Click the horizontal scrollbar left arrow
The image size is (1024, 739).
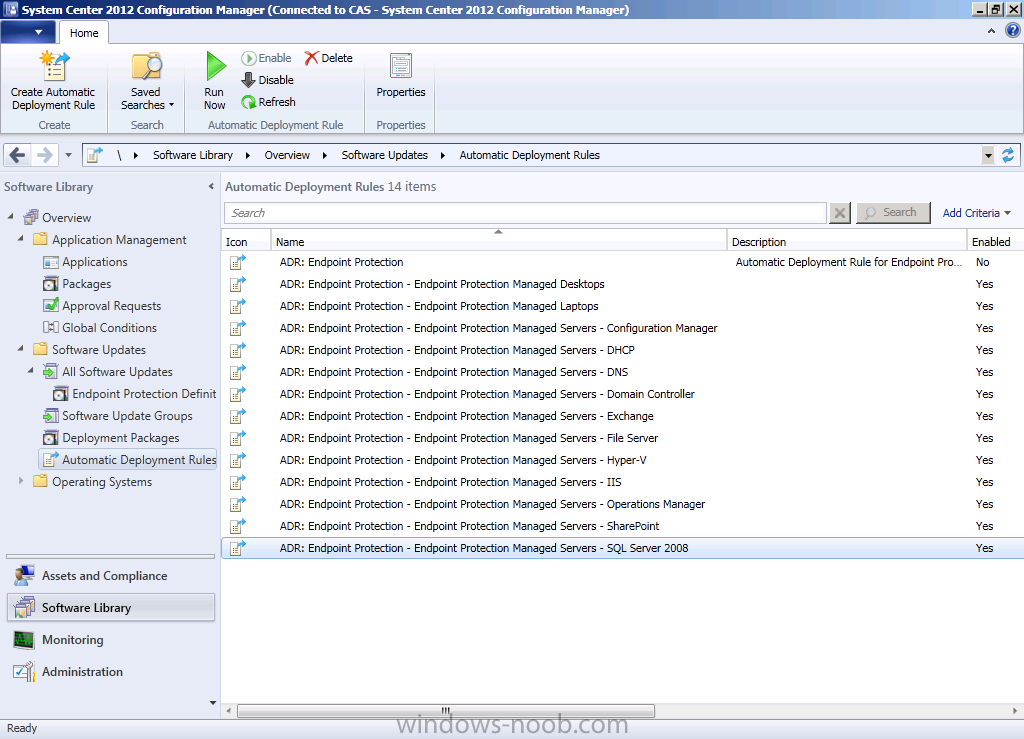(228, 710)
